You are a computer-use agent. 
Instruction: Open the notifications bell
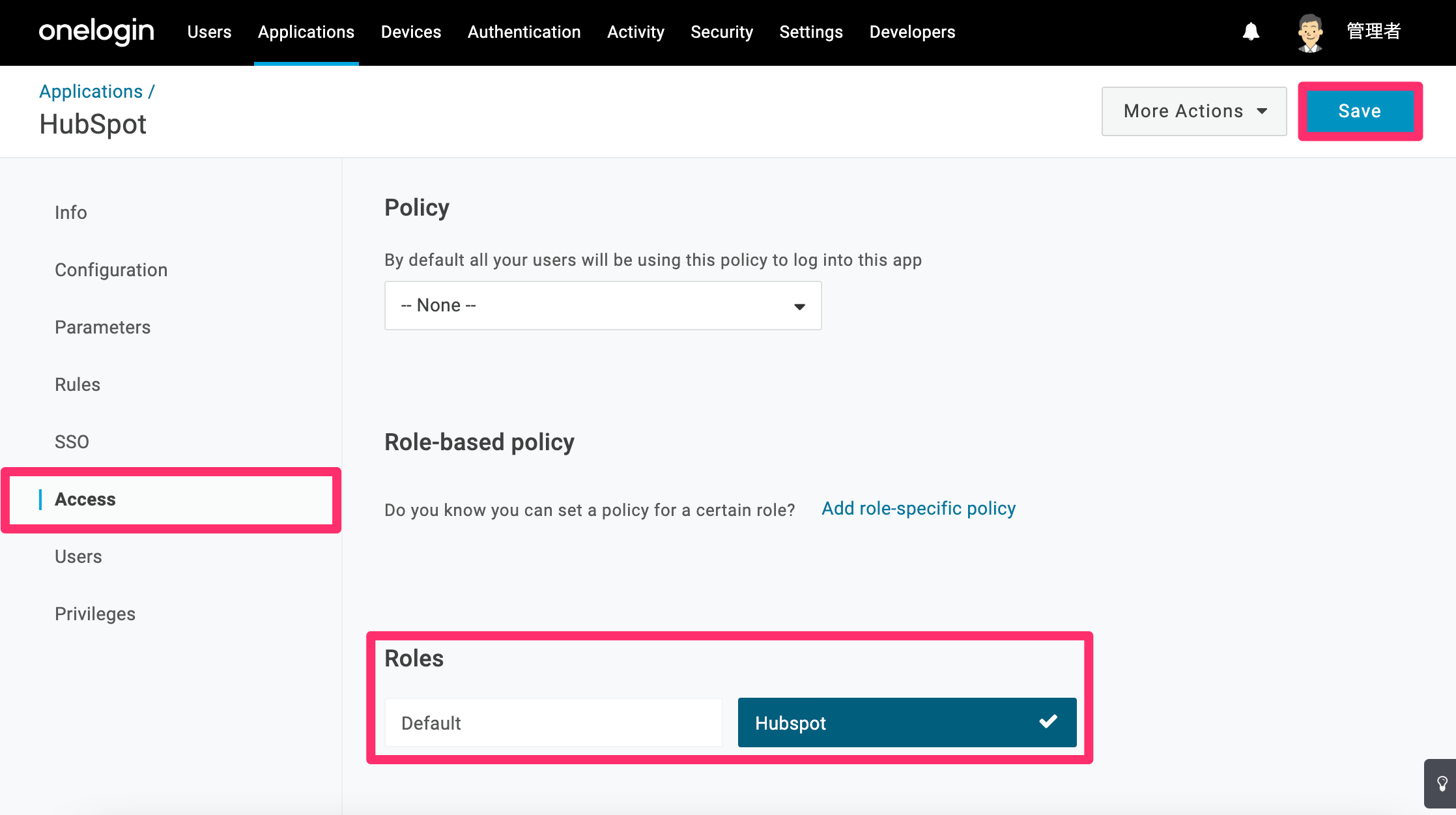(1251, 31)
